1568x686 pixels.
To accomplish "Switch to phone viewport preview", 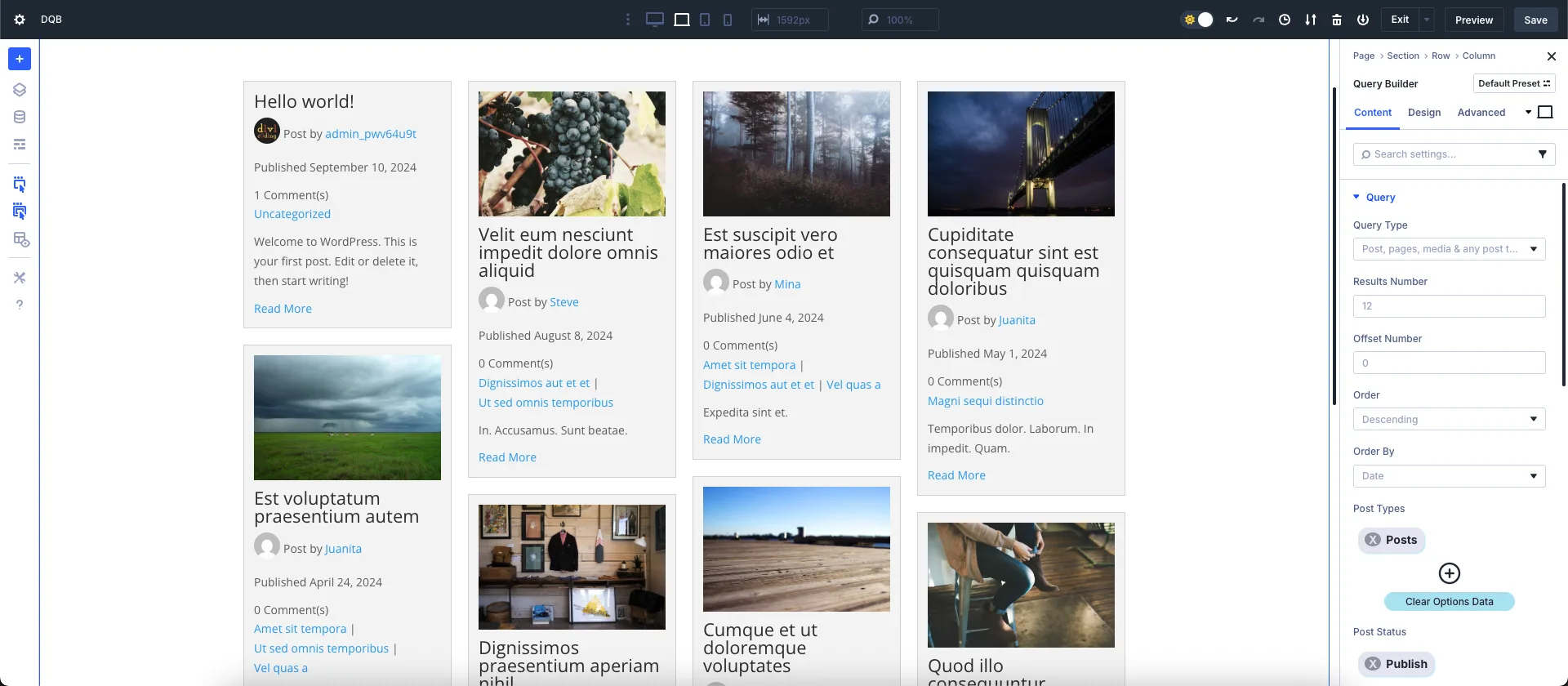I will click(x=728, y=20).
